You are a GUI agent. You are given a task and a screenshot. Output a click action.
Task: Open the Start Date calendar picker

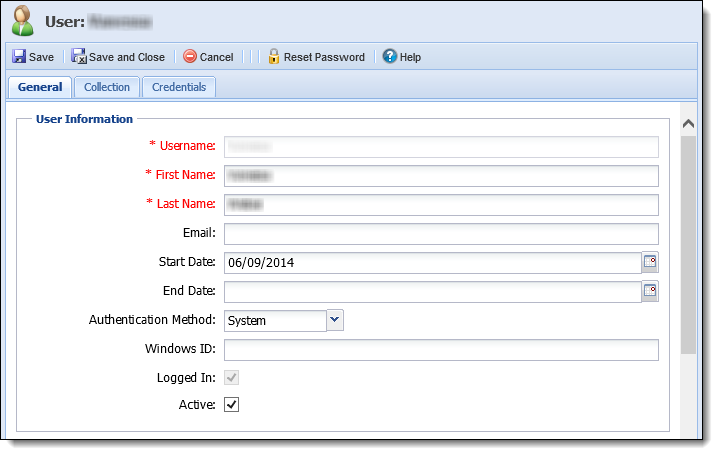coord(650,262)
